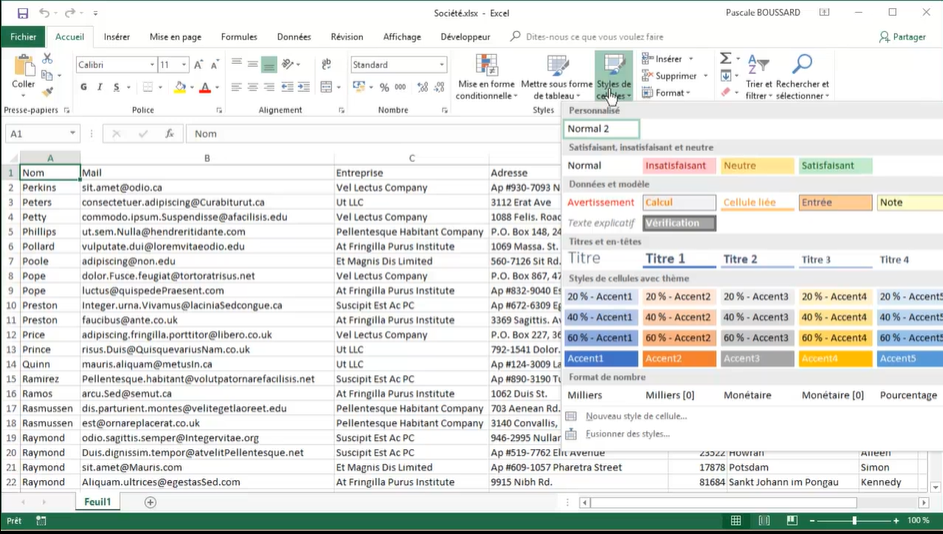Viewport: 943px width, 534px height.
Task: Expand the Name Box dropdown arrow
Action: click(x=72, y=133)
